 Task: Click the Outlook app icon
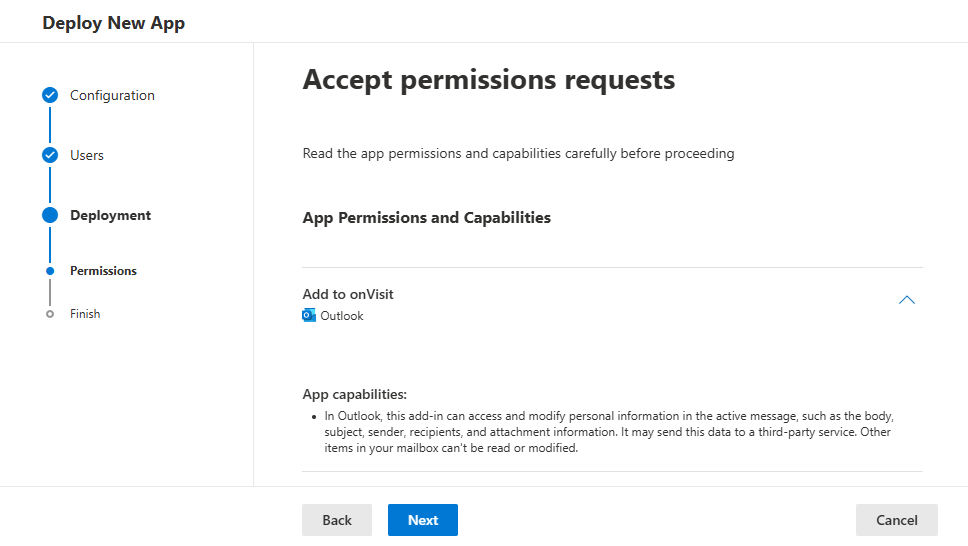click(x=309, y=316)
